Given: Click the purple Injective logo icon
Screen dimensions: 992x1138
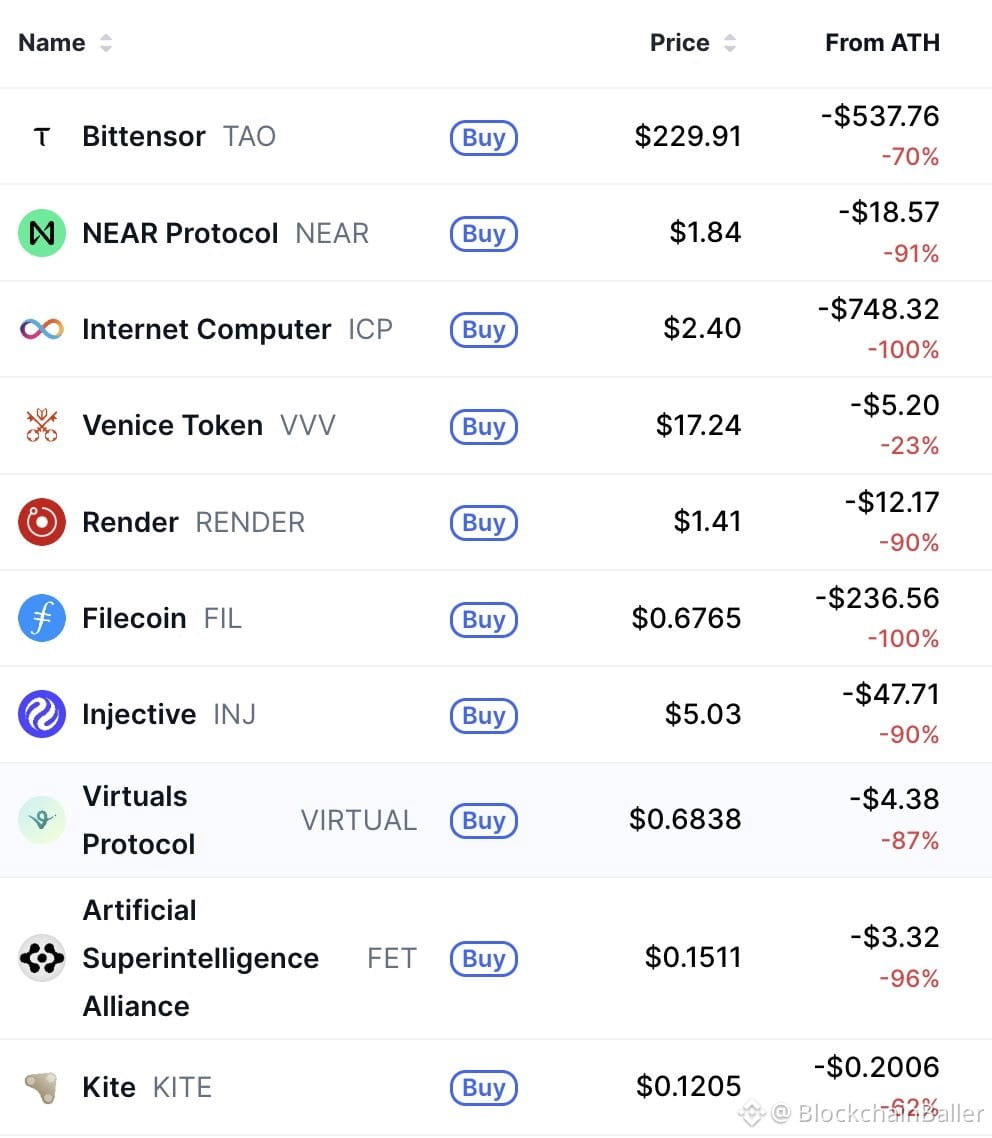Looking at the screenshot, I should (x=42, y=714).
